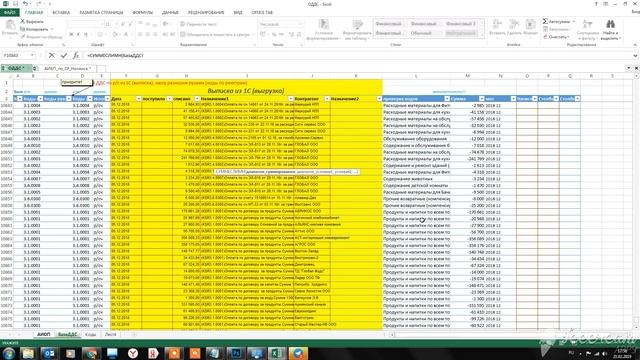Switch to the Вставка ribbon tab
The image size is (640, 360).
(61, 13)
